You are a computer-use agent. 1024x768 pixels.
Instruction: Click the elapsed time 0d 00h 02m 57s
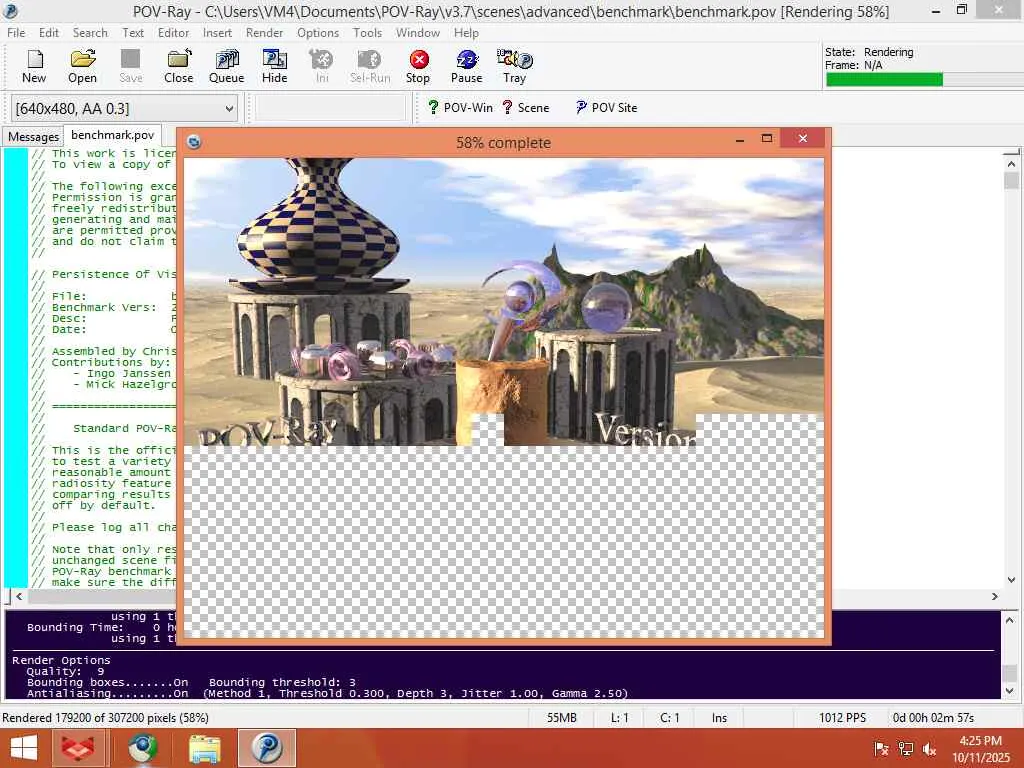[933, 718]
